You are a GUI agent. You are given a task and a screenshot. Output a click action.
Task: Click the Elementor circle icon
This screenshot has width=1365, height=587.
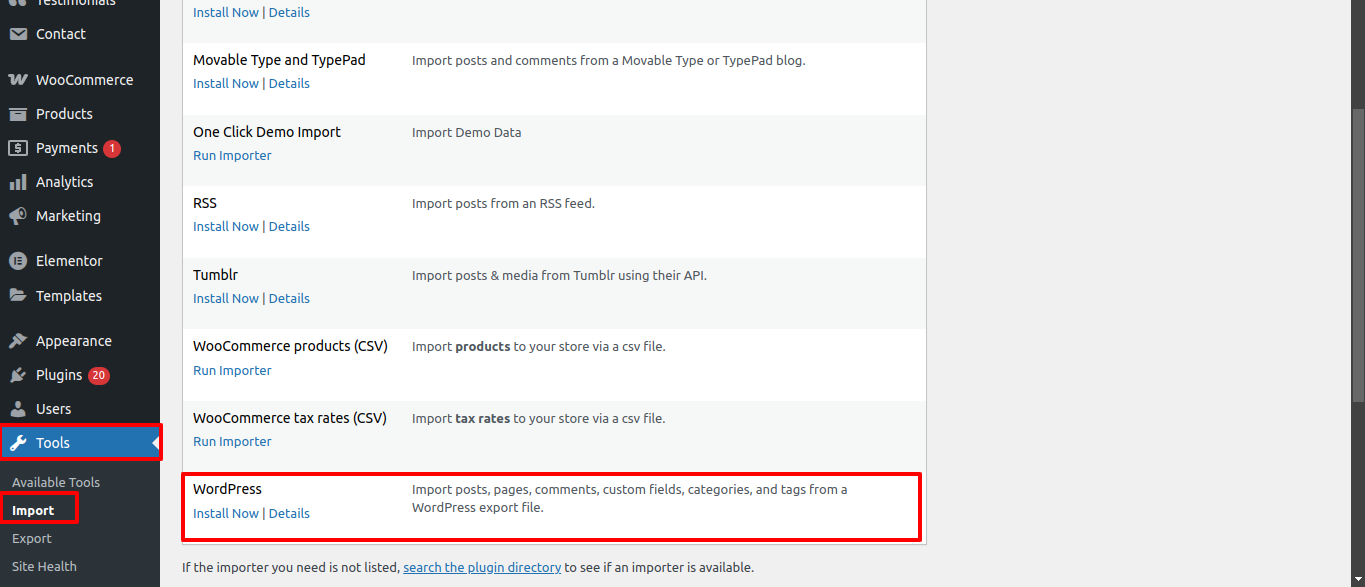click(x=17, y=261)
